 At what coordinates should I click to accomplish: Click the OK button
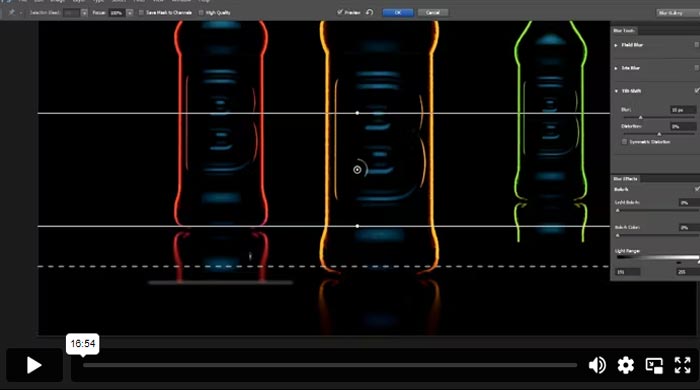(398, 12)
